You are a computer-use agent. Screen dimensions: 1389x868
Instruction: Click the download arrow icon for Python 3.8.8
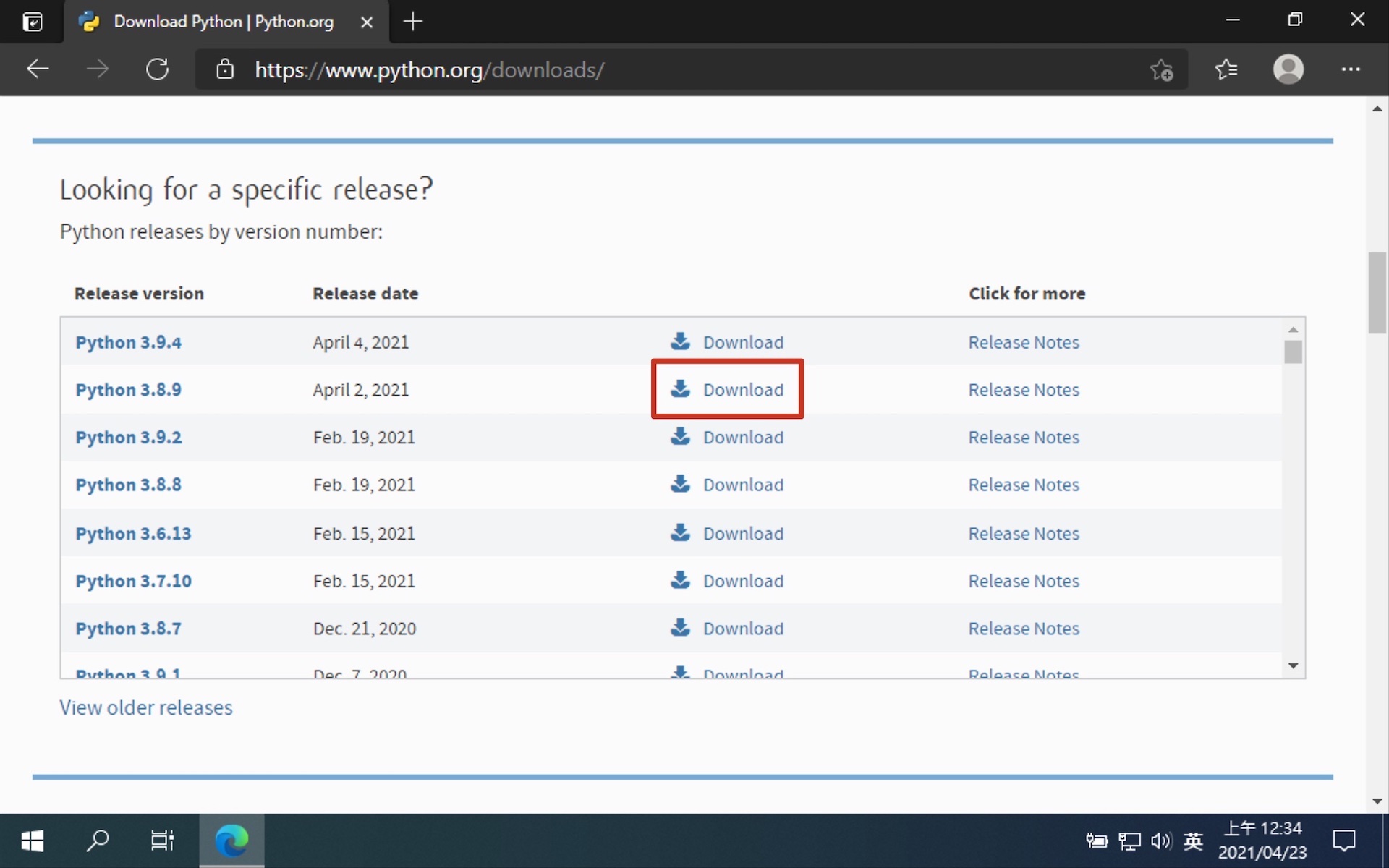point(680,483)
